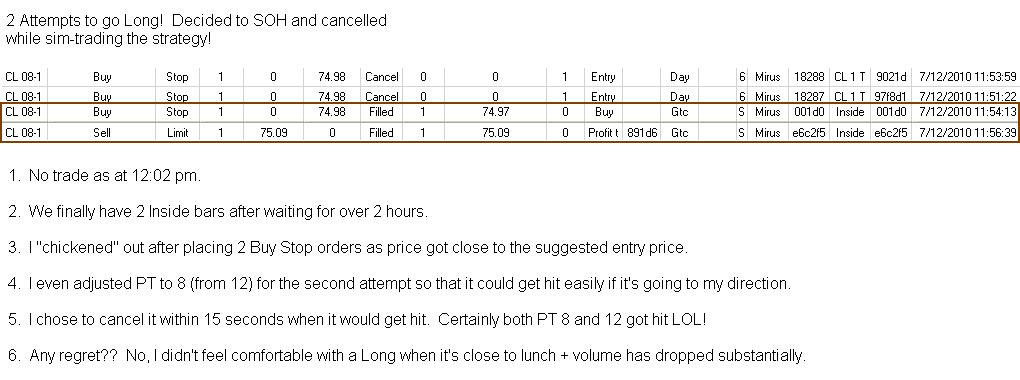Select the Filled status in Buy row
The height and width of the screenshot is (380, 1020).
tap(381, 112)
